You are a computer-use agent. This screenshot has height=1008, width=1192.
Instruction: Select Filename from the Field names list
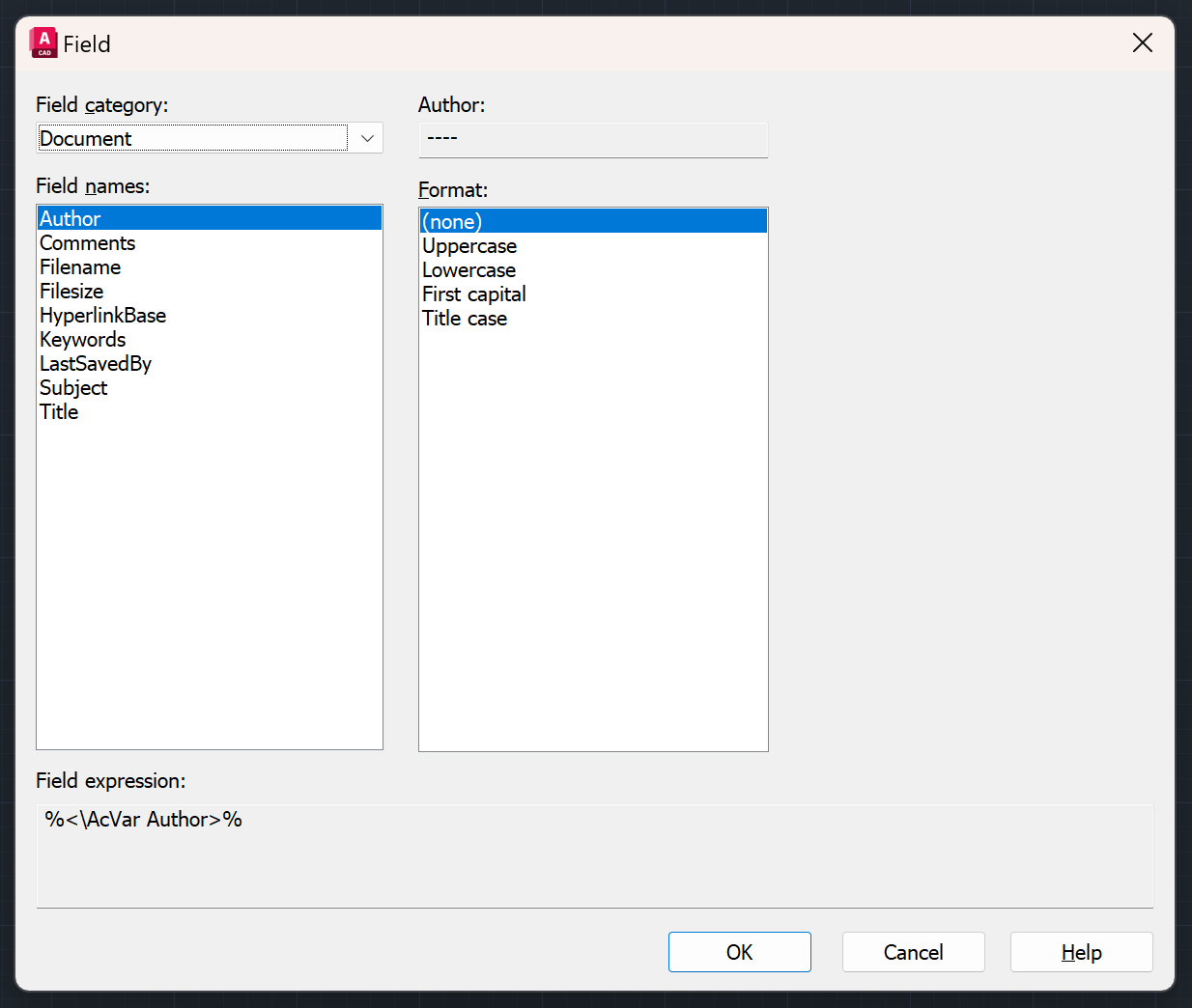80,266
